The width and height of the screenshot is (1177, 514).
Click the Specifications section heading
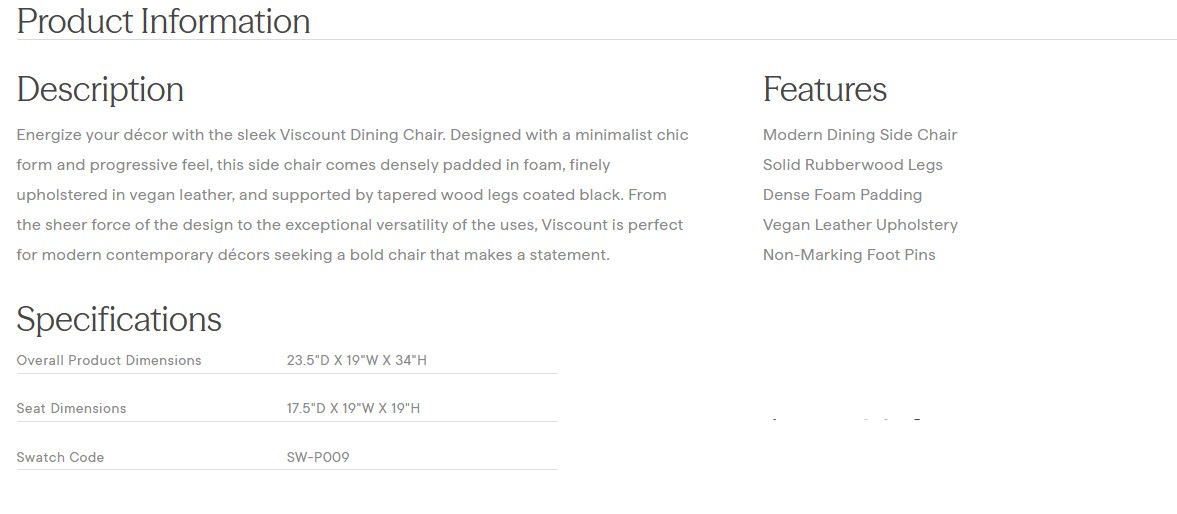119,319
